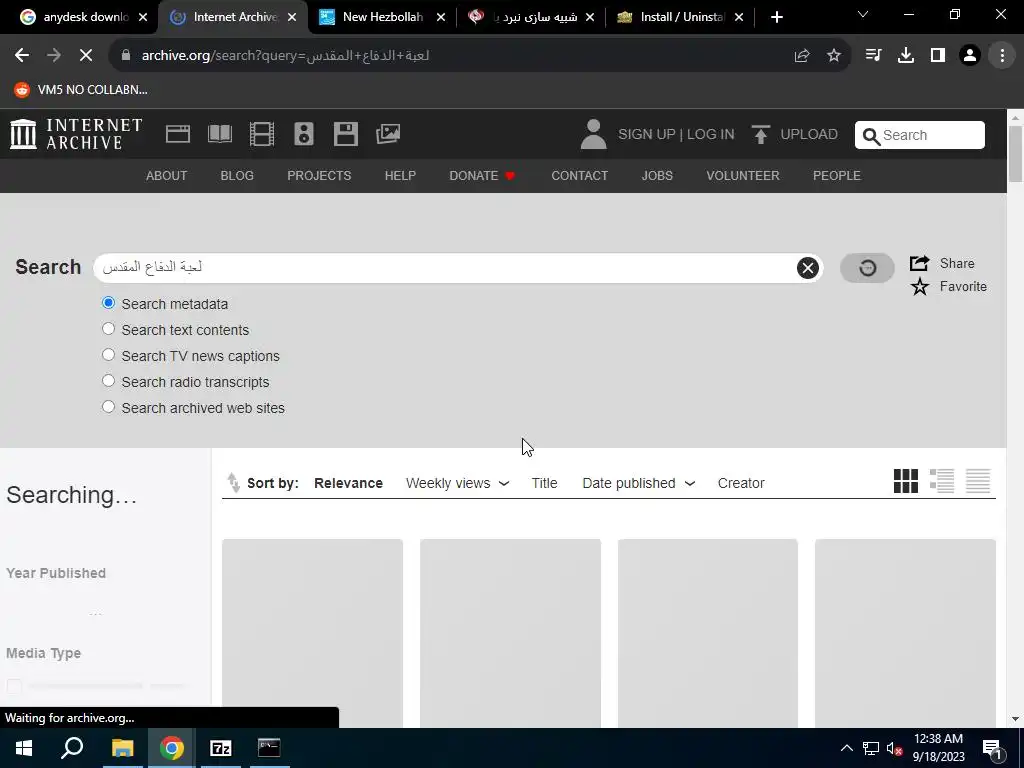This screenshot has width=1024, height=768.
Task: Select Search metadata radio button
Action: [108, 303]
